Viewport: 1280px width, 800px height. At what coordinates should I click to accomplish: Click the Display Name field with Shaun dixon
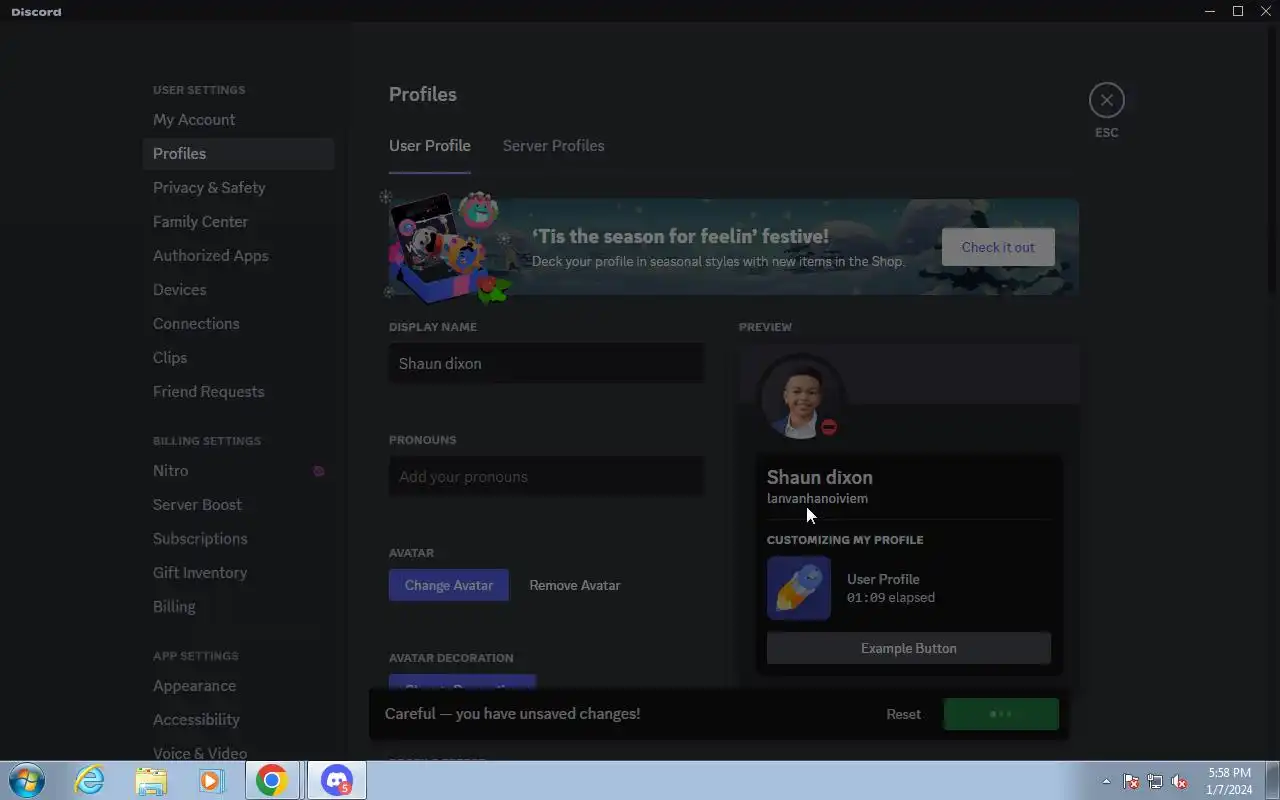point(546,363)
